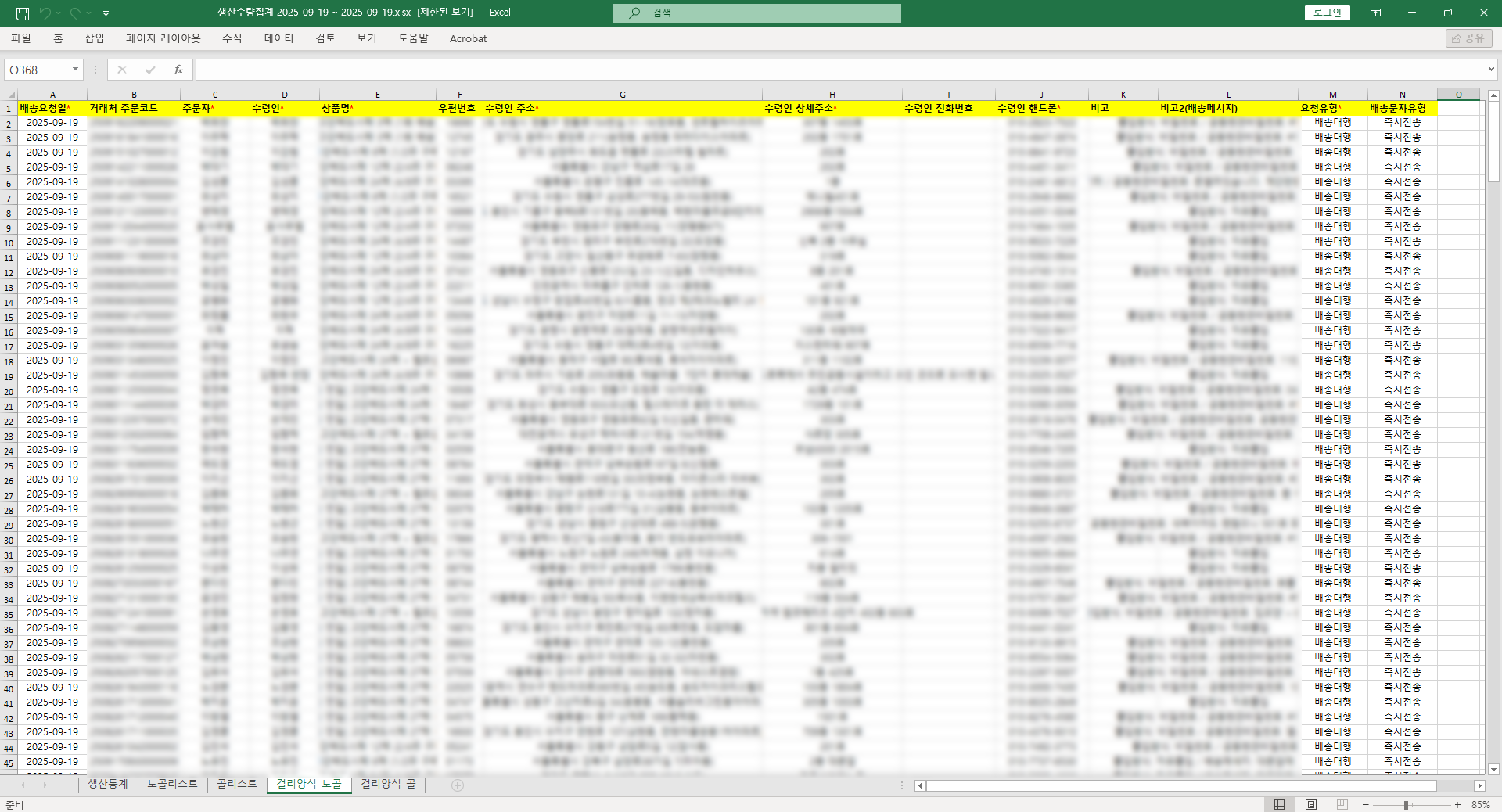This screenshot has height=812, width=1502.
Task: Expand the formula bar chevron
Action: point(1491,70)
